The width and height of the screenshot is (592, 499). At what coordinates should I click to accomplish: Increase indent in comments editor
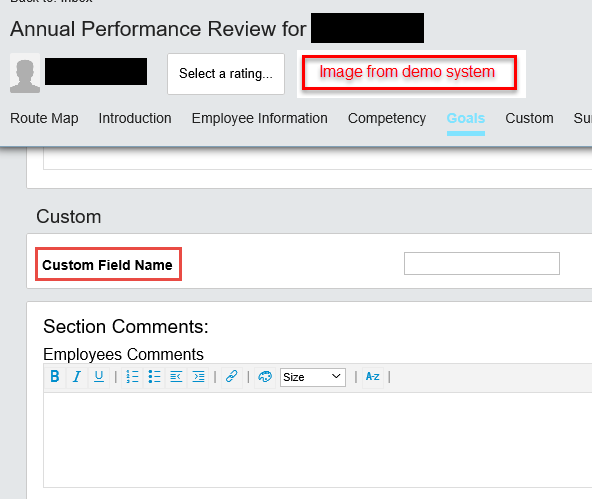[x=198, y=377]
